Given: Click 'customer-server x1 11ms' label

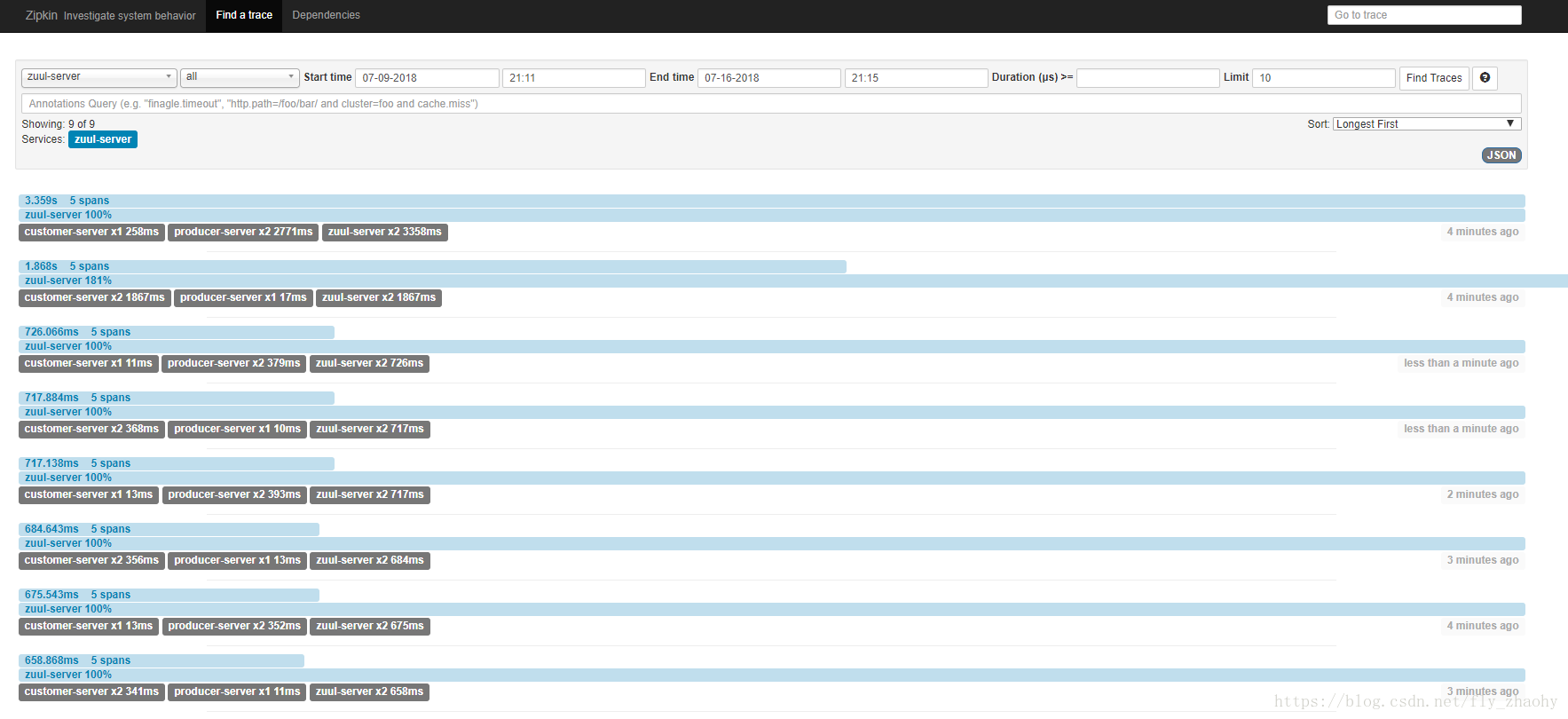Looking at the screenshot, I should click(x=89, y=364).
